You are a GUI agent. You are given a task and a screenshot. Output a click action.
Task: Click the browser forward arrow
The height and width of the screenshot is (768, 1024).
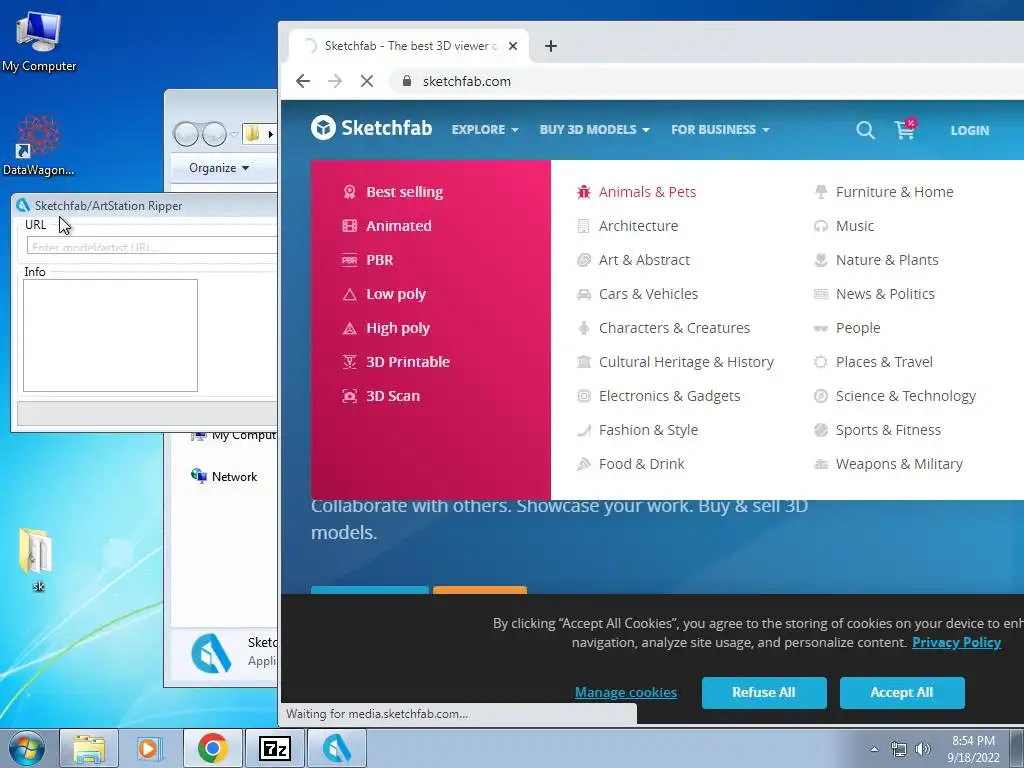(334, 81)
